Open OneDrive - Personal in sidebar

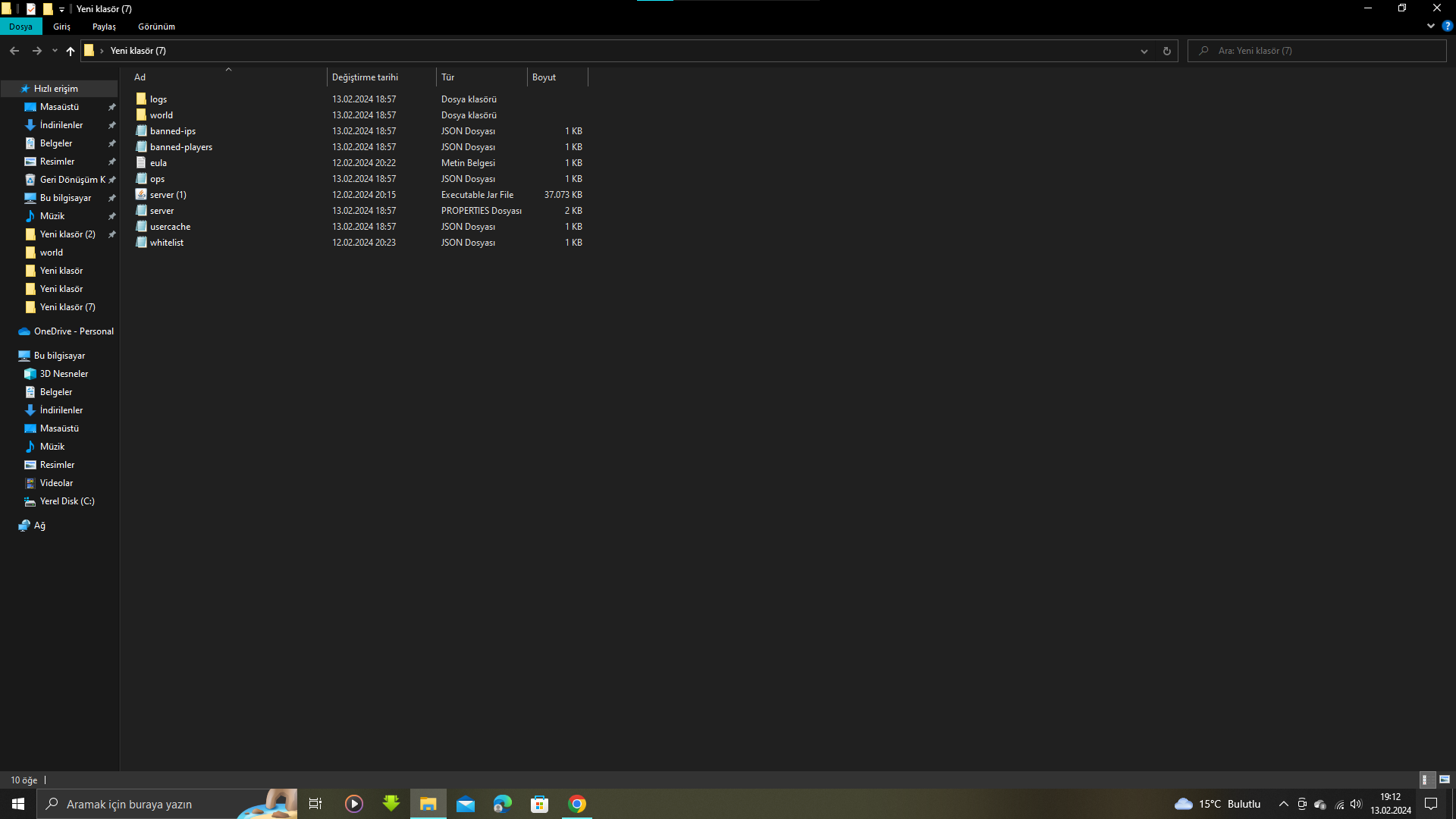tap(74, 331)
